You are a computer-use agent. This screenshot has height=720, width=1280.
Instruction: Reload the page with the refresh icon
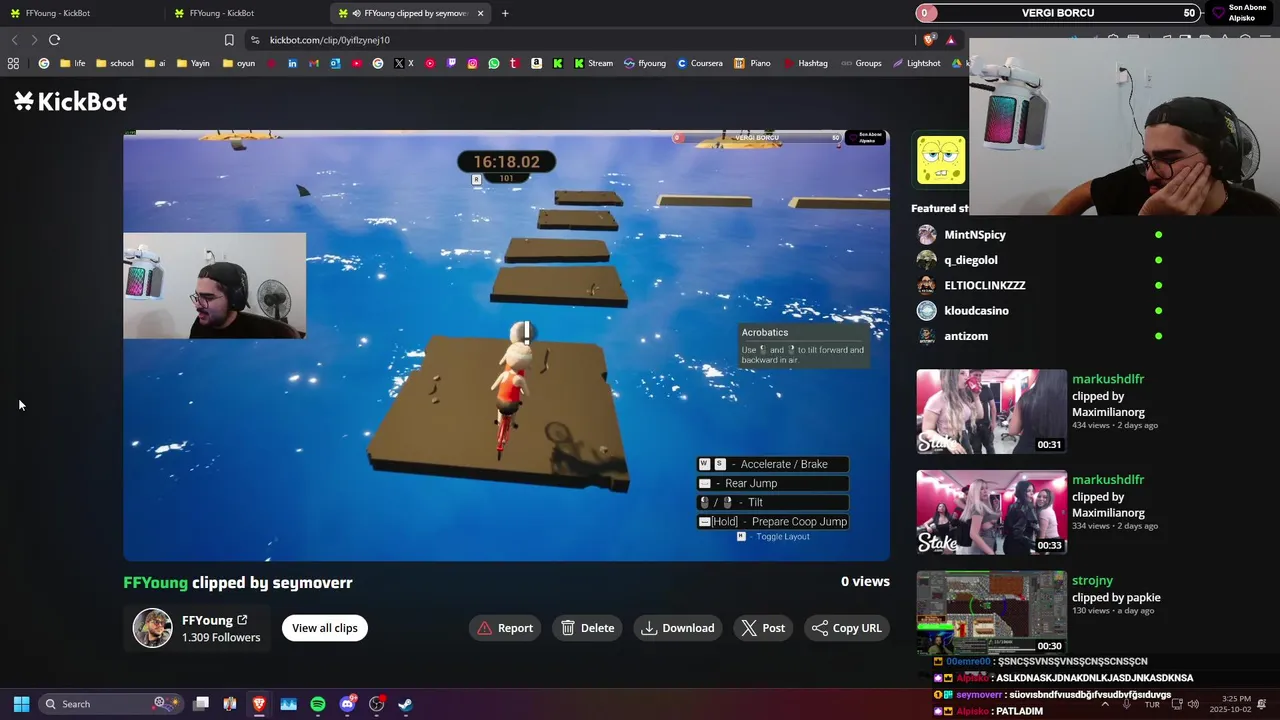[x=54, y=40]
